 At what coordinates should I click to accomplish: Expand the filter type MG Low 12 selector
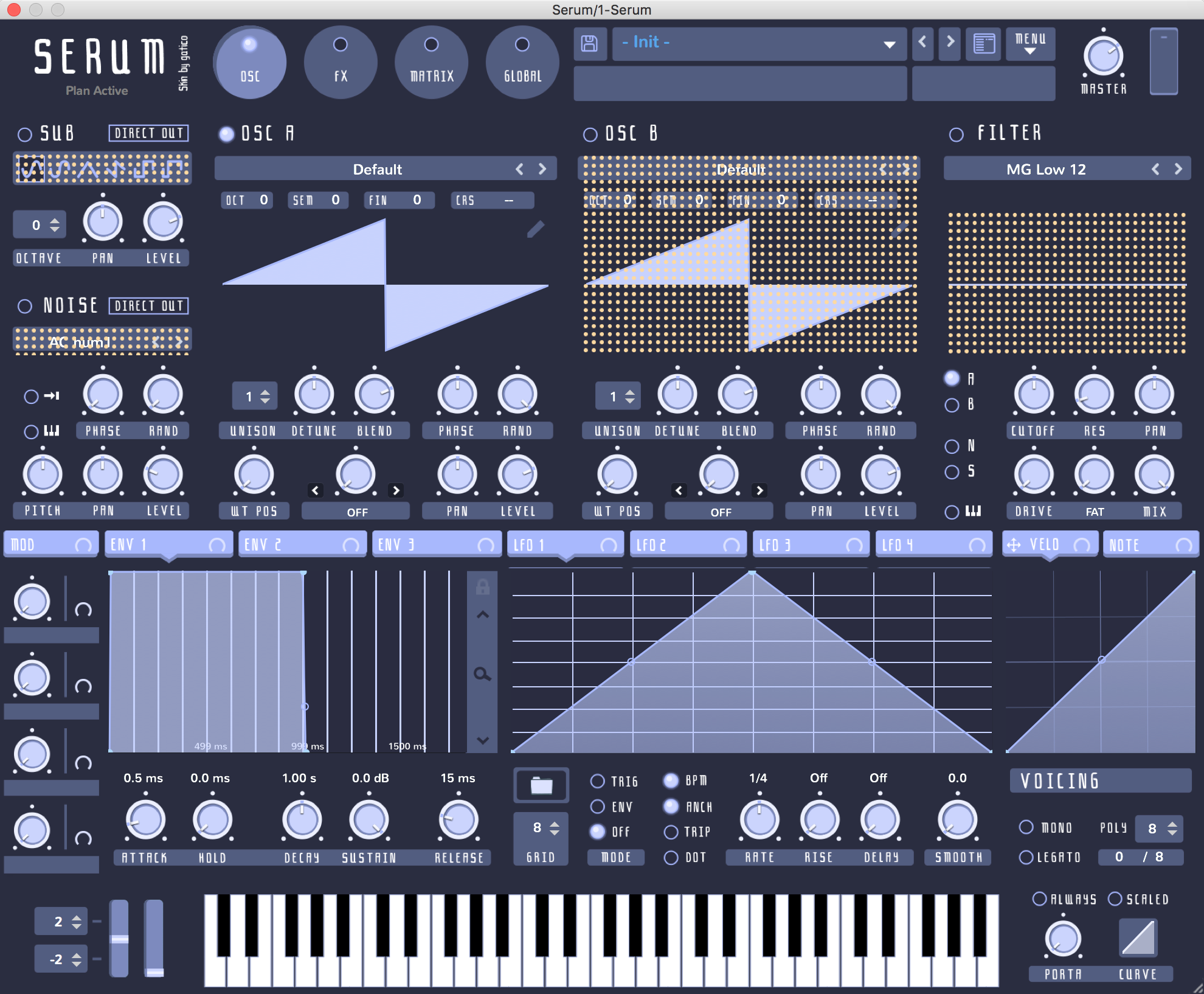(x=1045, y=169)
